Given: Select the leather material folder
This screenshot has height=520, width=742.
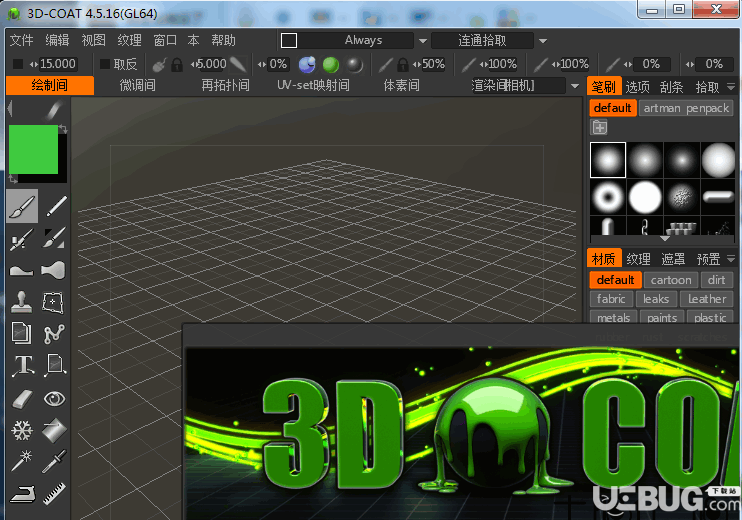Looking at the screenshot, I should [x=707, y=299].
